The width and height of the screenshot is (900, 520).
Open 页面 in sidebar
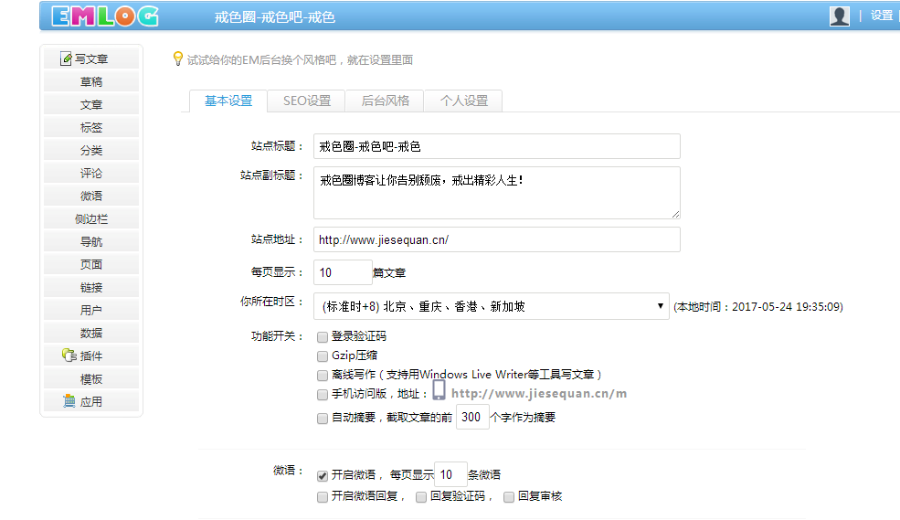[x=91, y=264]
